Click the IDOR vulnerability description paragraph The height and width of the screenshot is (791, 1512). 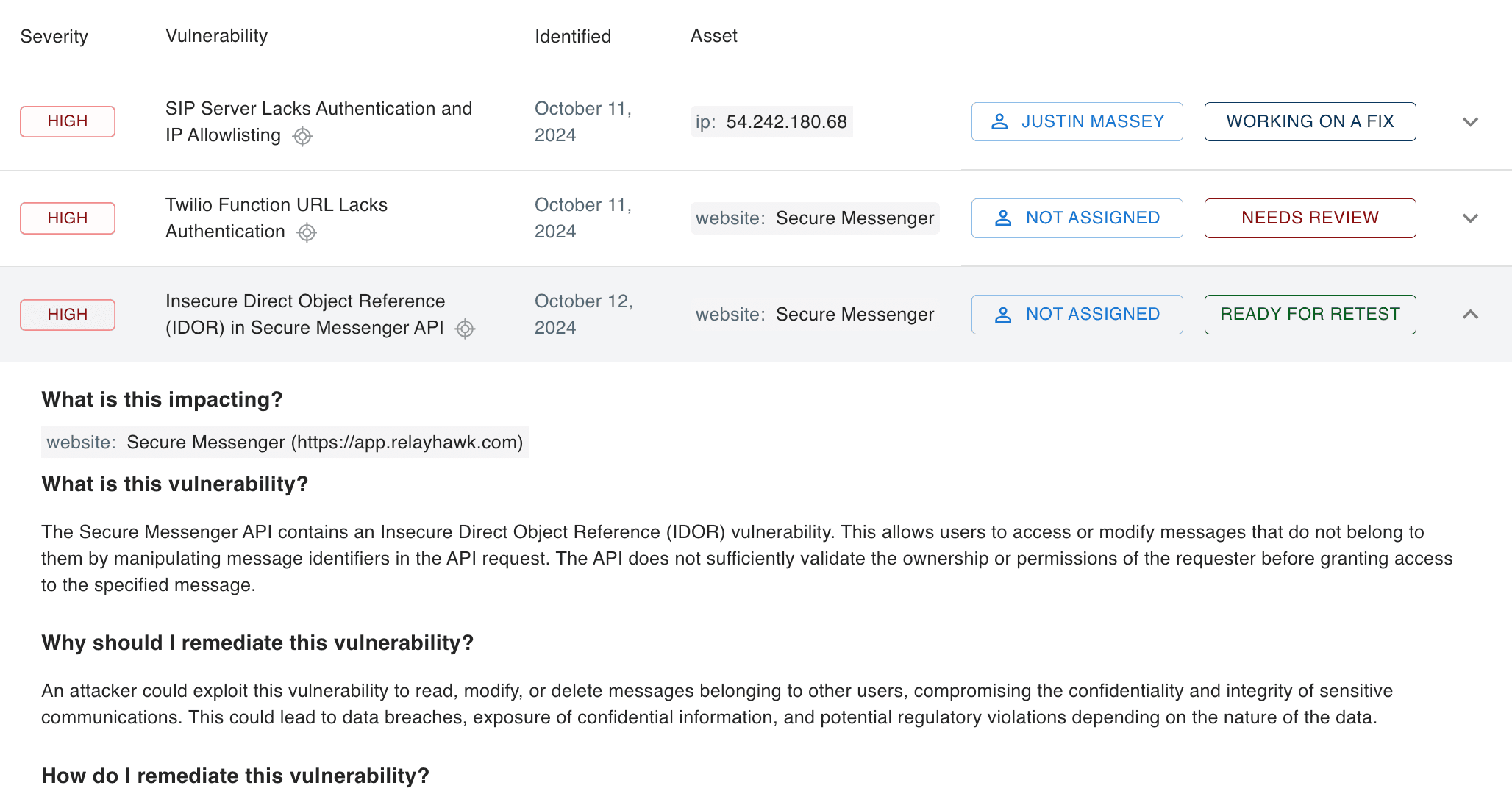click(x=747, y=559)
